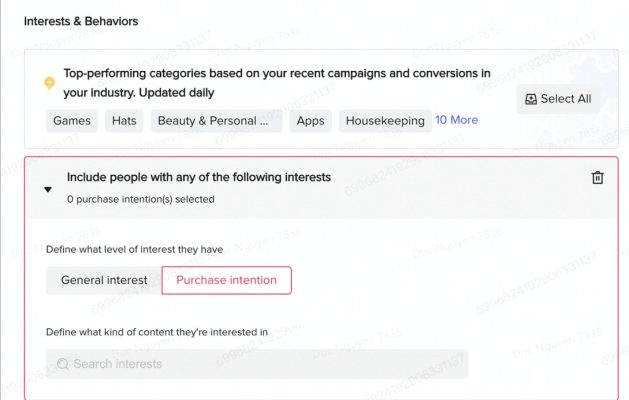Click the magnifier icon in Search interests

[x=63, y=364]
